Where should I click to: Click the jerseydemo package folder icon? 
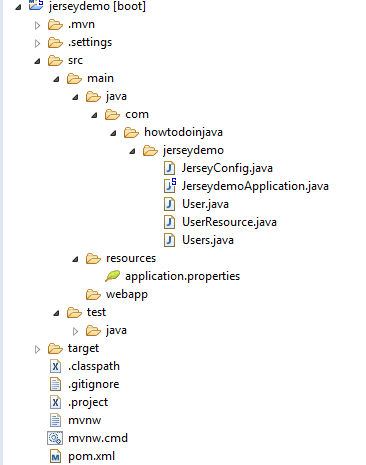tap(150, 151)
